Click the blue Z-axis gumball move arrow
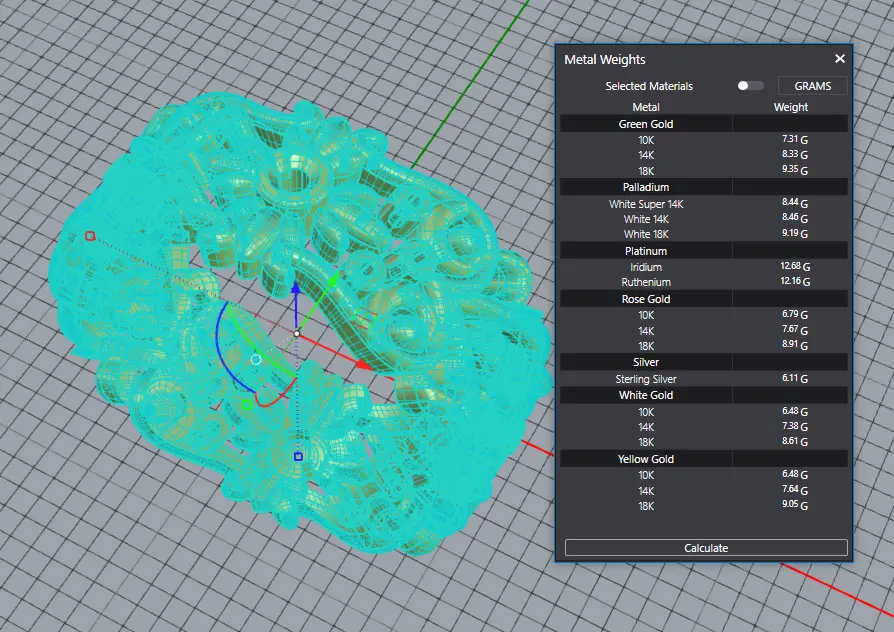The height and width of the screenshot is (632, 894). coord(296,289)
